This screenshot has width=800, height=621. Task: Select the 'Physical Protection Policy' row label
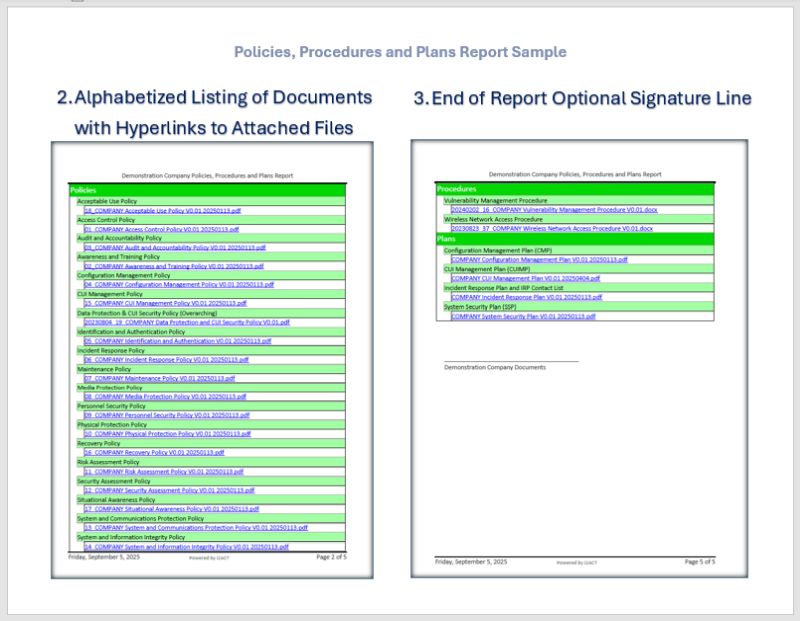point(112,425)
